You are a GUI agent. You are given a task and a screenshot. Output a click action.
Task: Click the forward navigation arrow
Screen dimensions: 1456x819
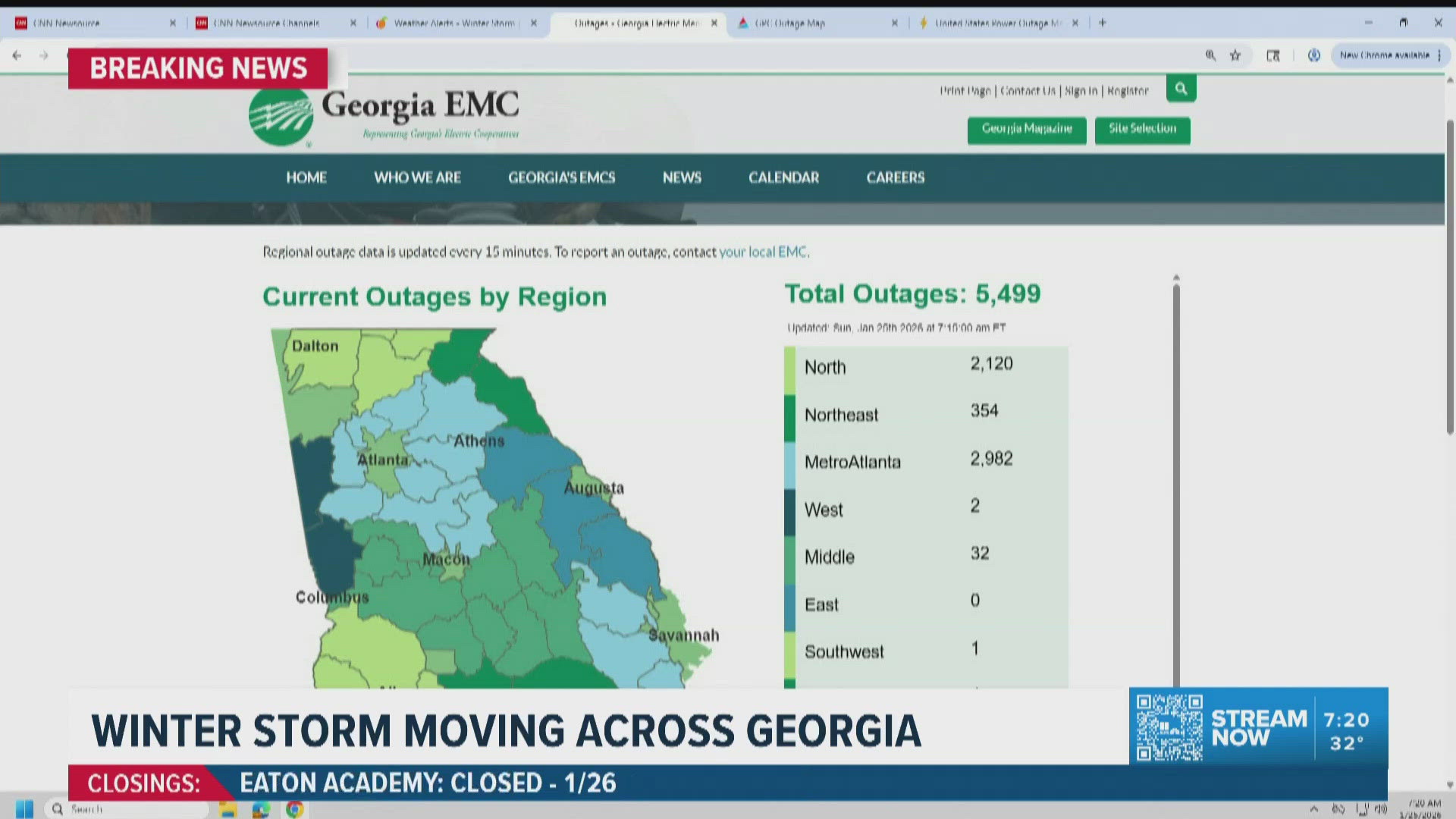pos(44,55)
